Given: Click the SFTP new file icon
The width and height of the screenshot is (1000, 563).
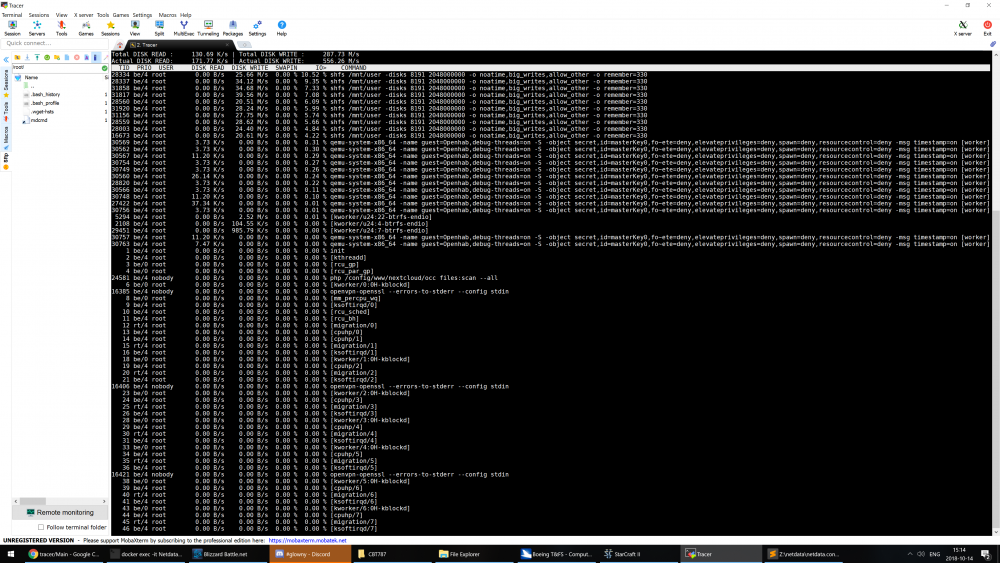Looking at the screenshot, I should tap(66, 57).
